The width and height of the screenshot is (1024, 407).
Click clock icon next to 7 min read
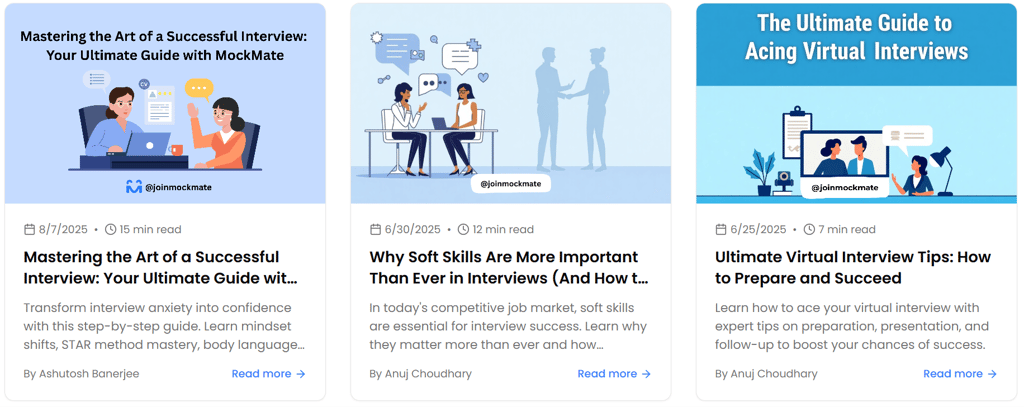[808, 229]
